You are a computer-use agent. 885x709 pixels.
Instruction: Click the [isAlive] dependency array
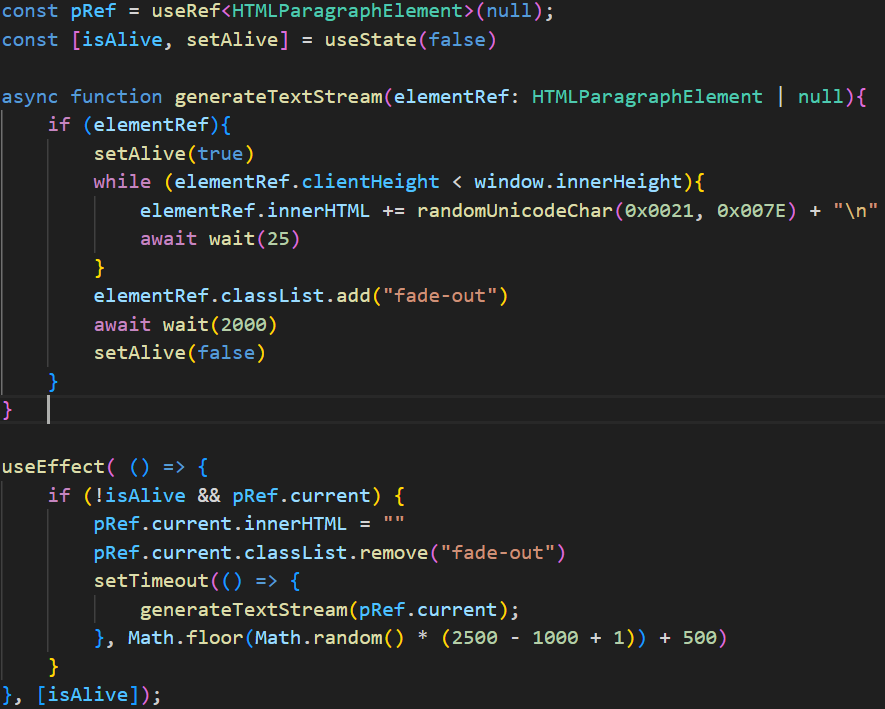(x=87, y=695)
